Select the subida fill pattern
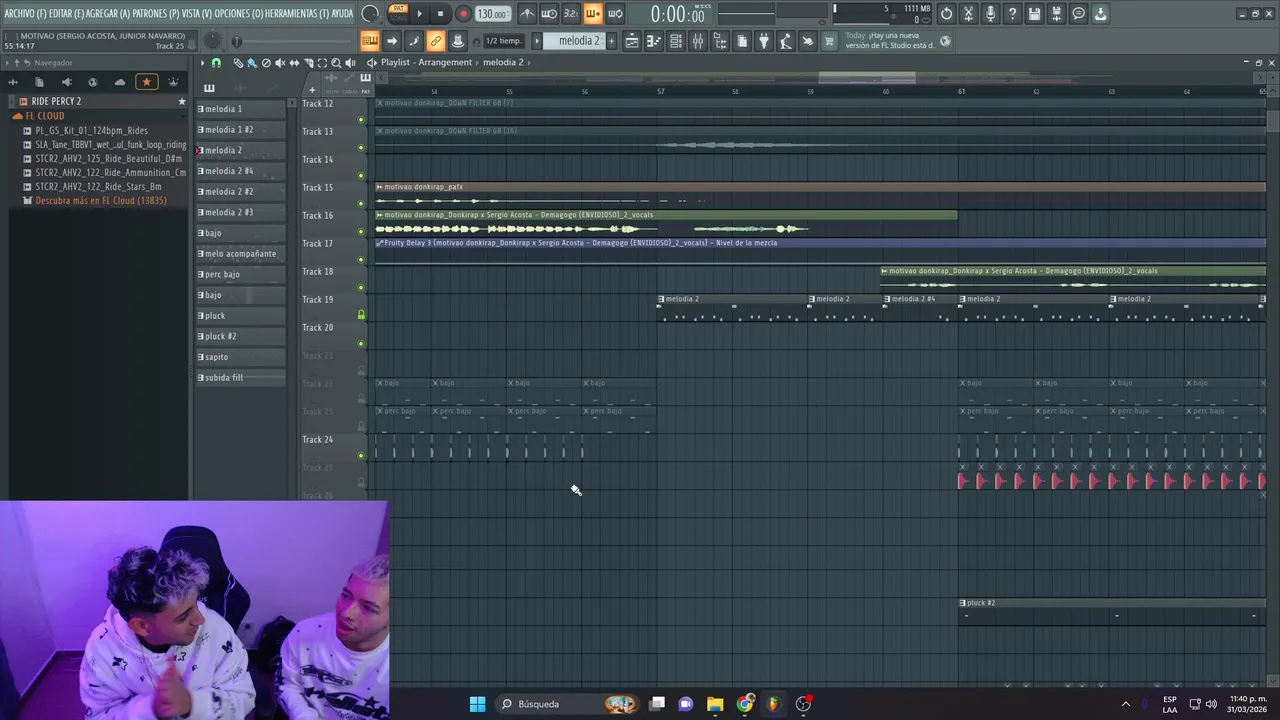The height and width of the screenshot is (720, 1280). (x=241, y=377)
